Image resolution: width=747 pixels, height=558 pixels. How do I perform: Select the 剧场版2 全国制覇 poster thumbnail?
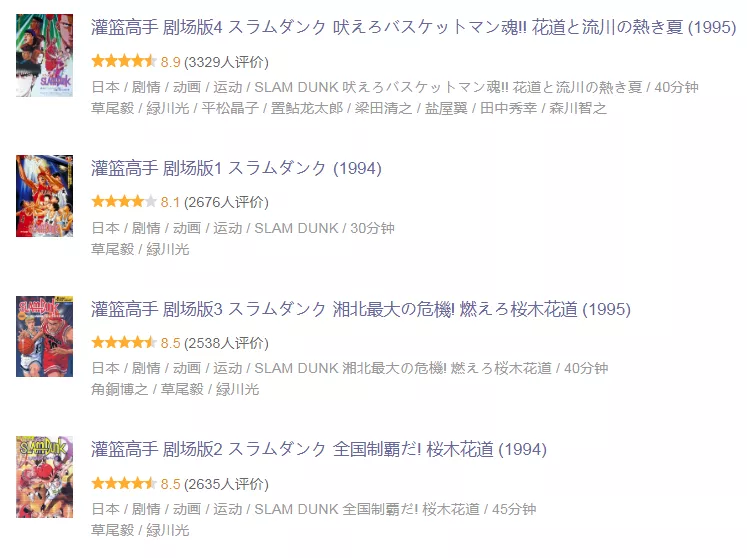coord(44,476)
